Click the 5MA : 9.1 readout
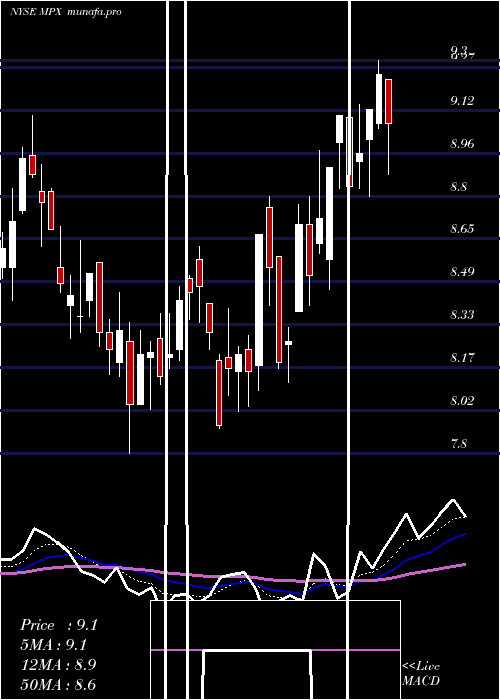The image size is (500, 700). [54, 645]
